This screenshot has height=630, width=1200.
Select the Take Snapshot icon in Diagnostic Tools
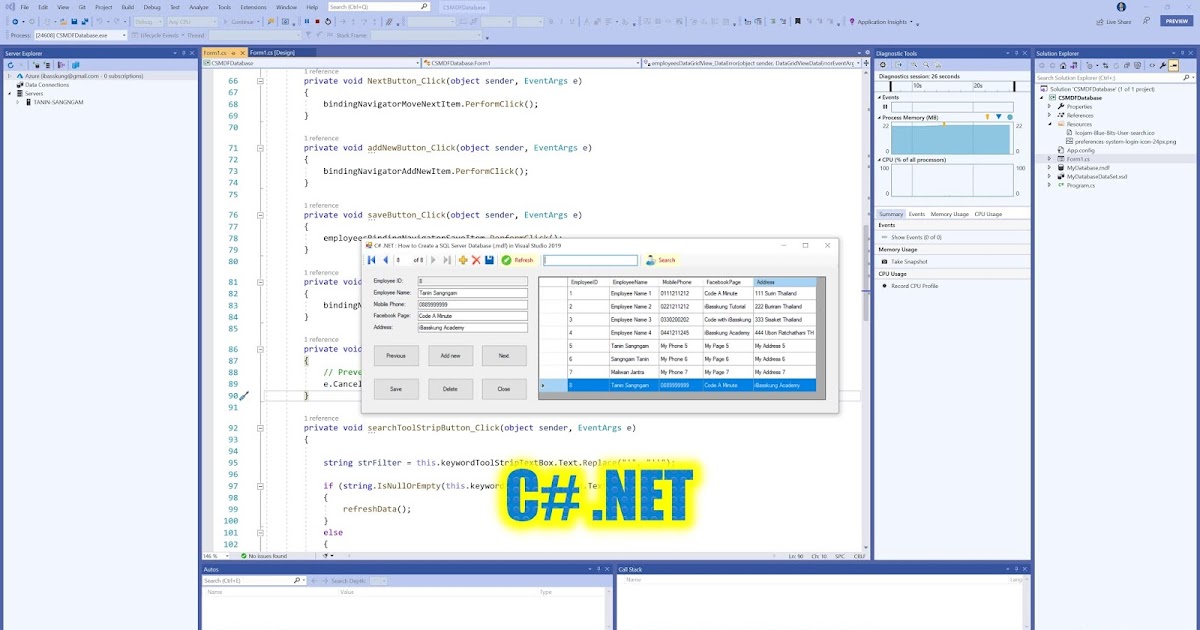coord(884,260)
